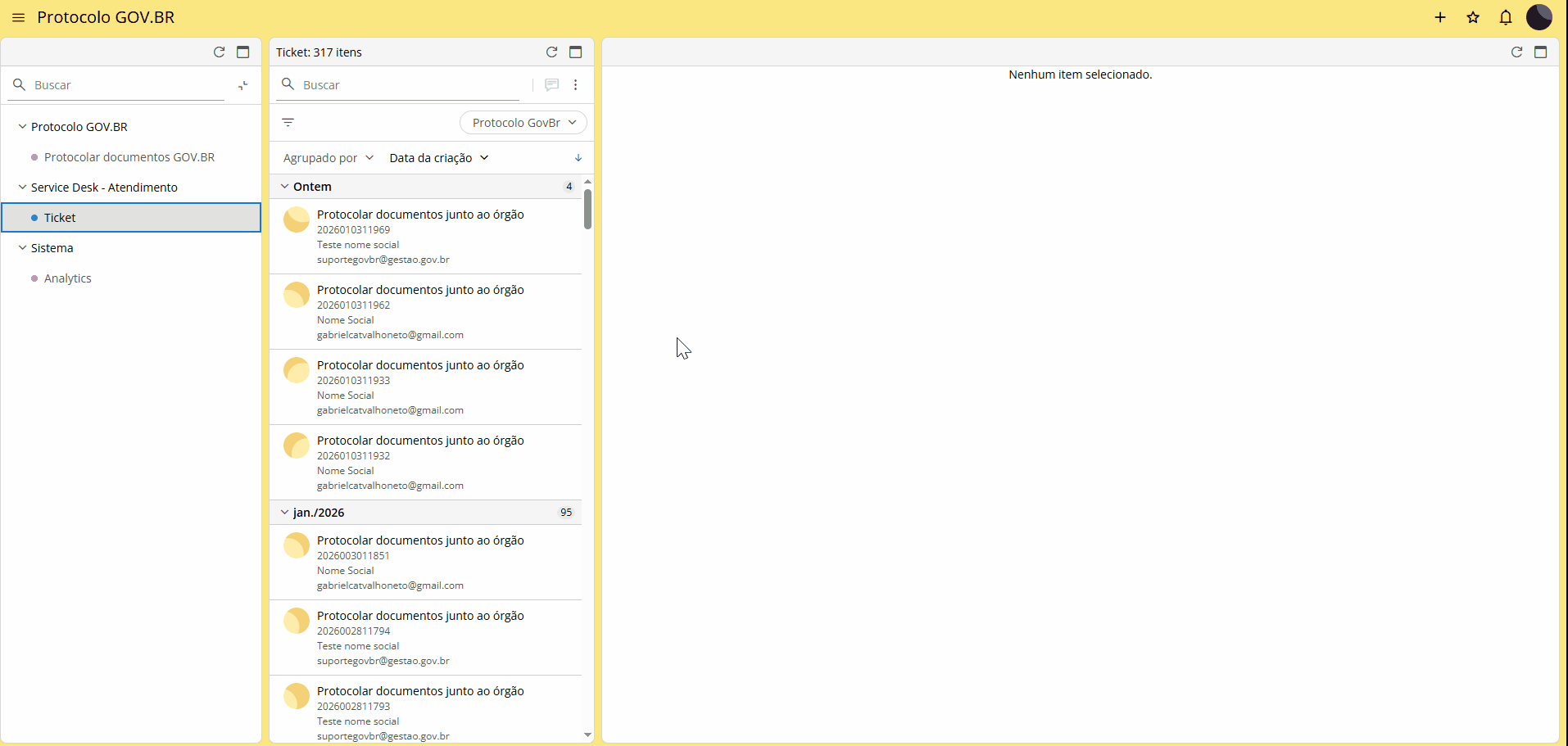This screenshot has width=1568, height=746.
Task: Collapse the Sistema tree node
Action: click(22, 248)
